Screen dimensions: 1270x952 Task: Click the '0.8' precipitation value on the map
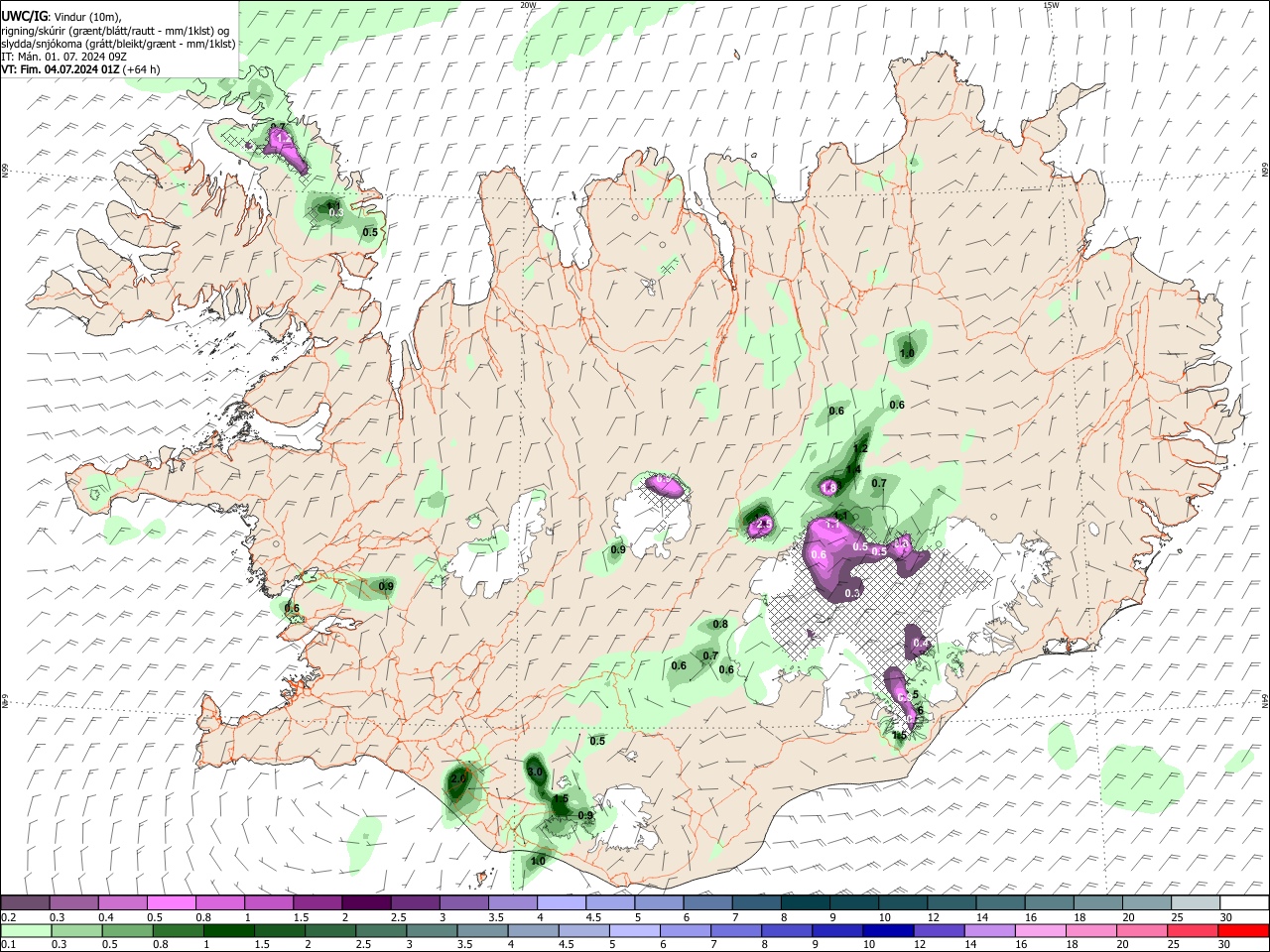[x=720, y=625]
